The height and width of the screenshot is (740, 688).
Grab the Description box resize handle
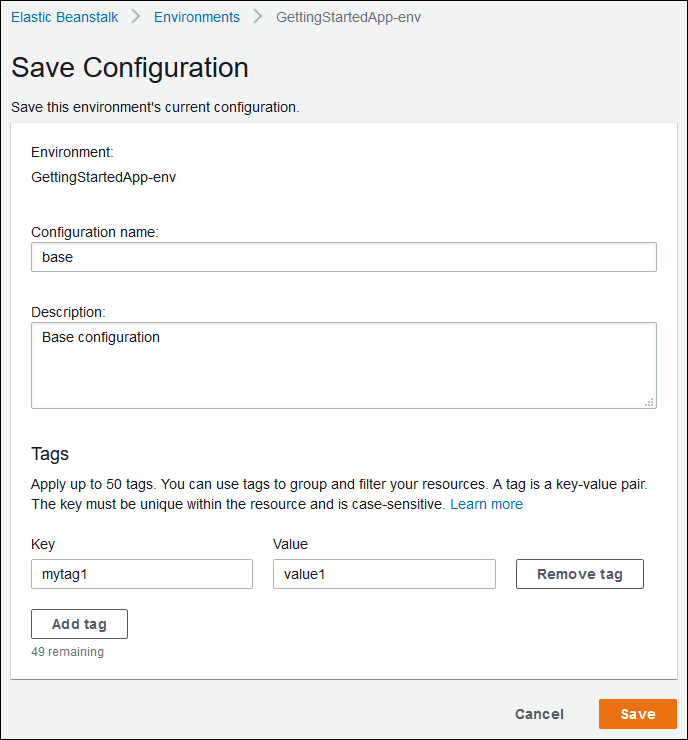pyautogui.click(x=650, y=402)
